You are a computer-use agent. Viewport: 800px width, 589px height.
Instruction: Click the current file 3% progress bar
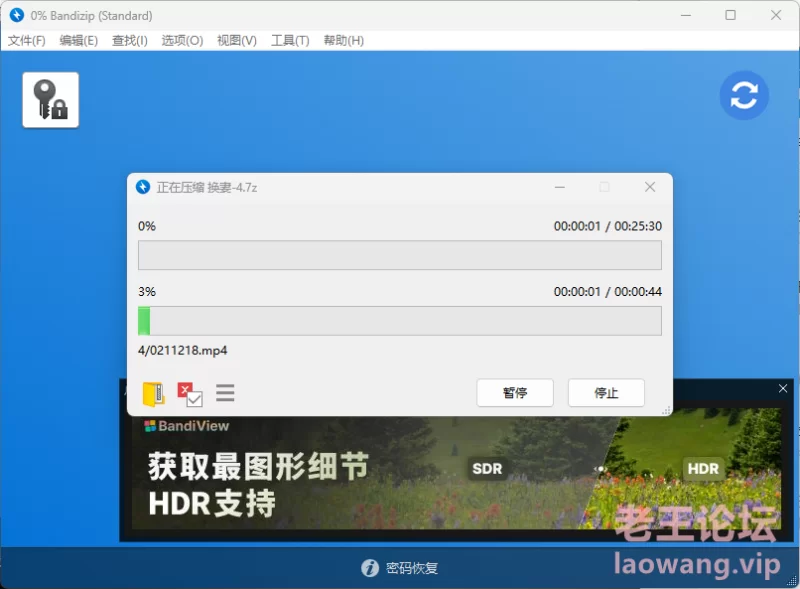399,321
